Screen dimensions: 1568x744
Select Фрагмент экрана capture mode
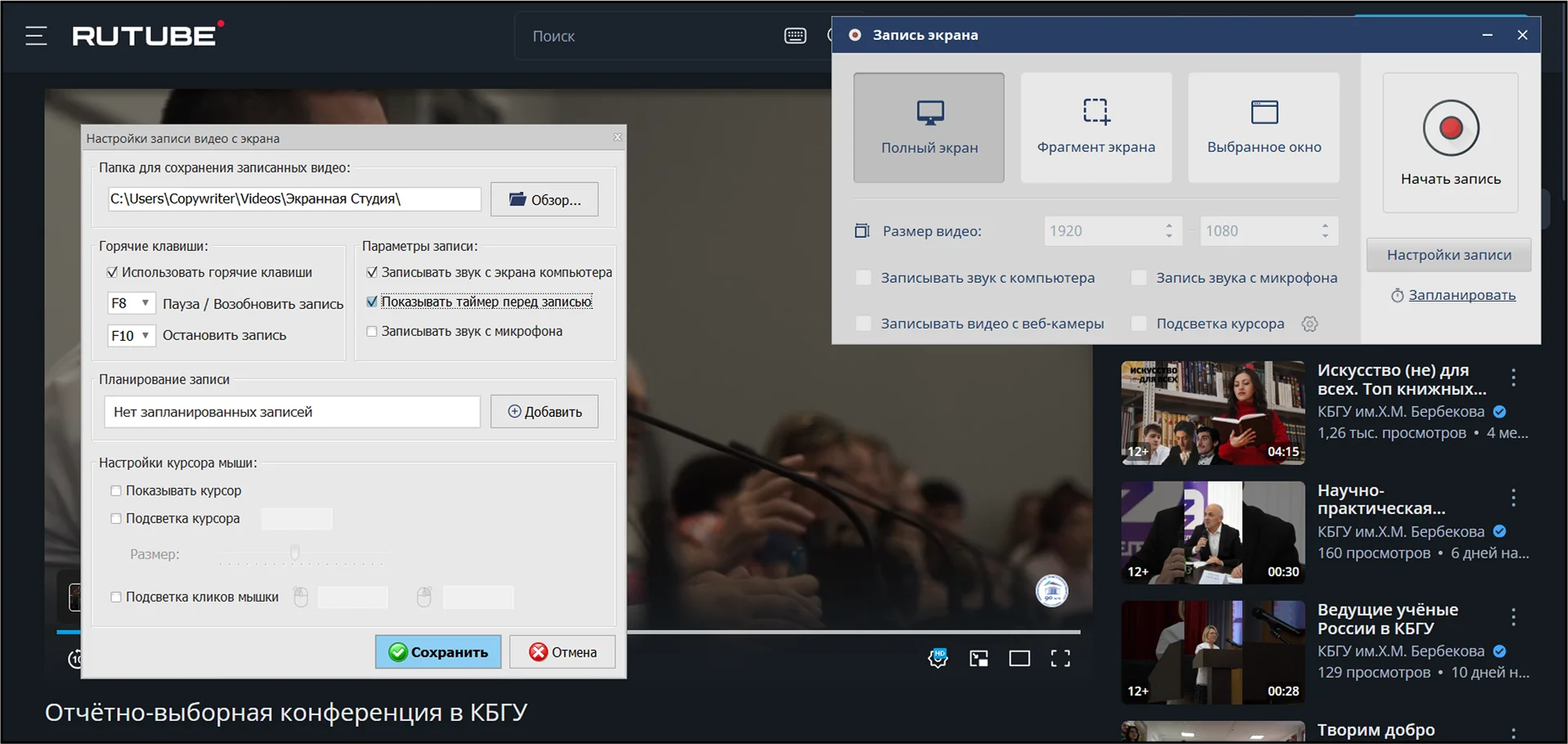tap(1096, 128)
